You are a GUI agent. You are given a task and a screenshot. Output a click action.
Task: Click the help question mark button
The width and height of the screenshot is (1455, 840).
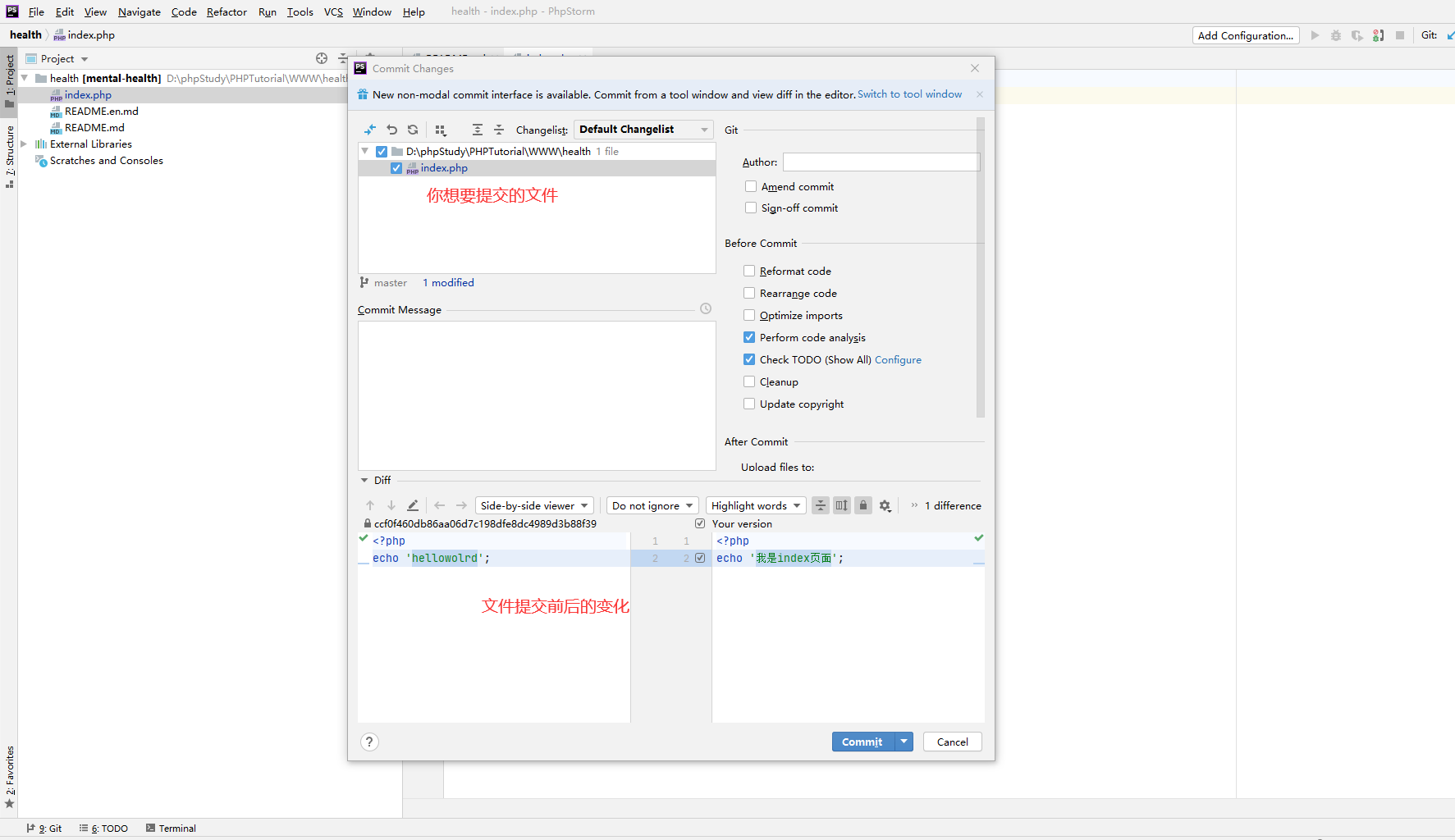click(369, 742)
